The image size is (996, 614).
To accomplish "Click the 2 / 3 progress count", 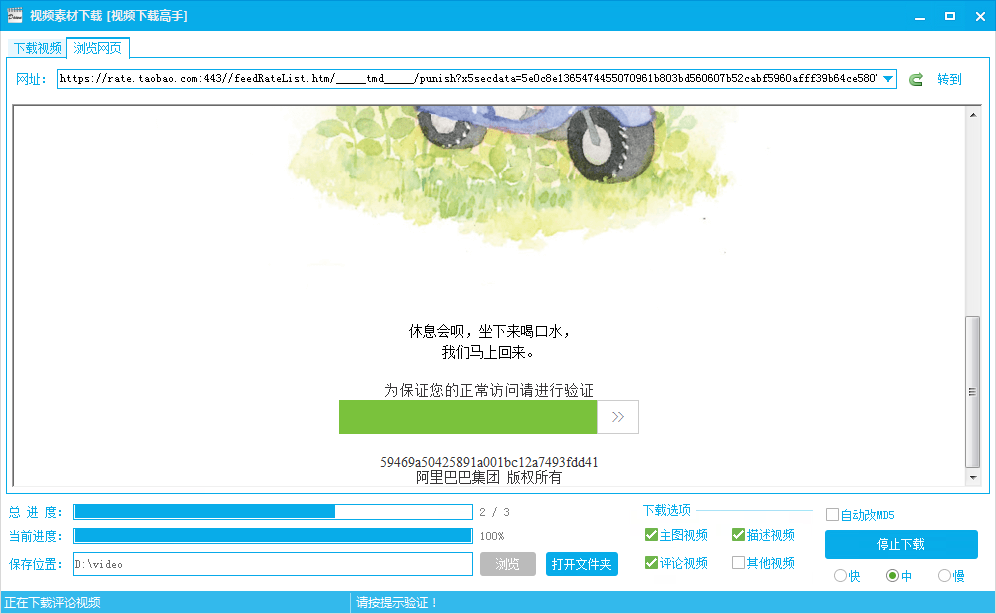I will point(494,512).
